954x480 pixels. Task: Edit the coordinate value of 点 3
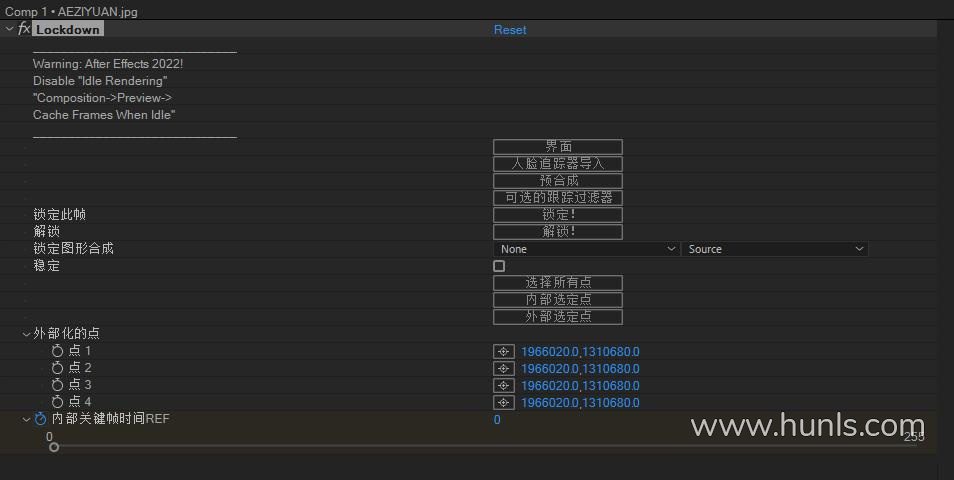(x=580, y=386)
